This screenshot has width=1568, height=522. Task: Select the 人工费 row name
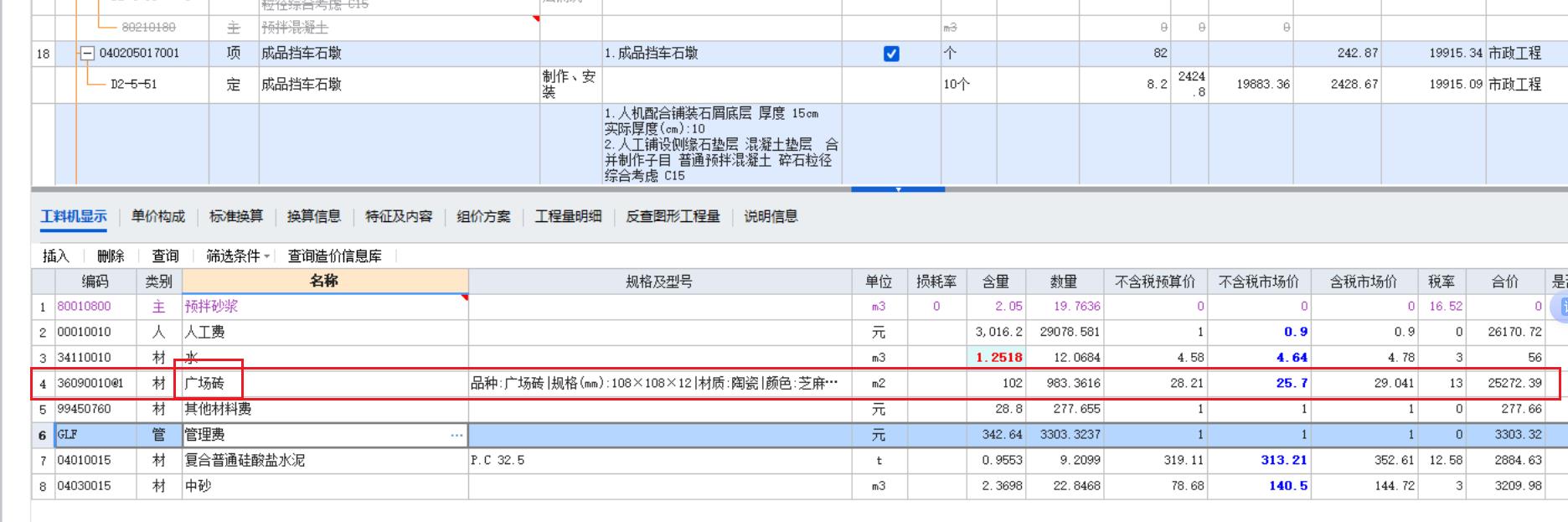pyautogui.click(x=325, y=332)
